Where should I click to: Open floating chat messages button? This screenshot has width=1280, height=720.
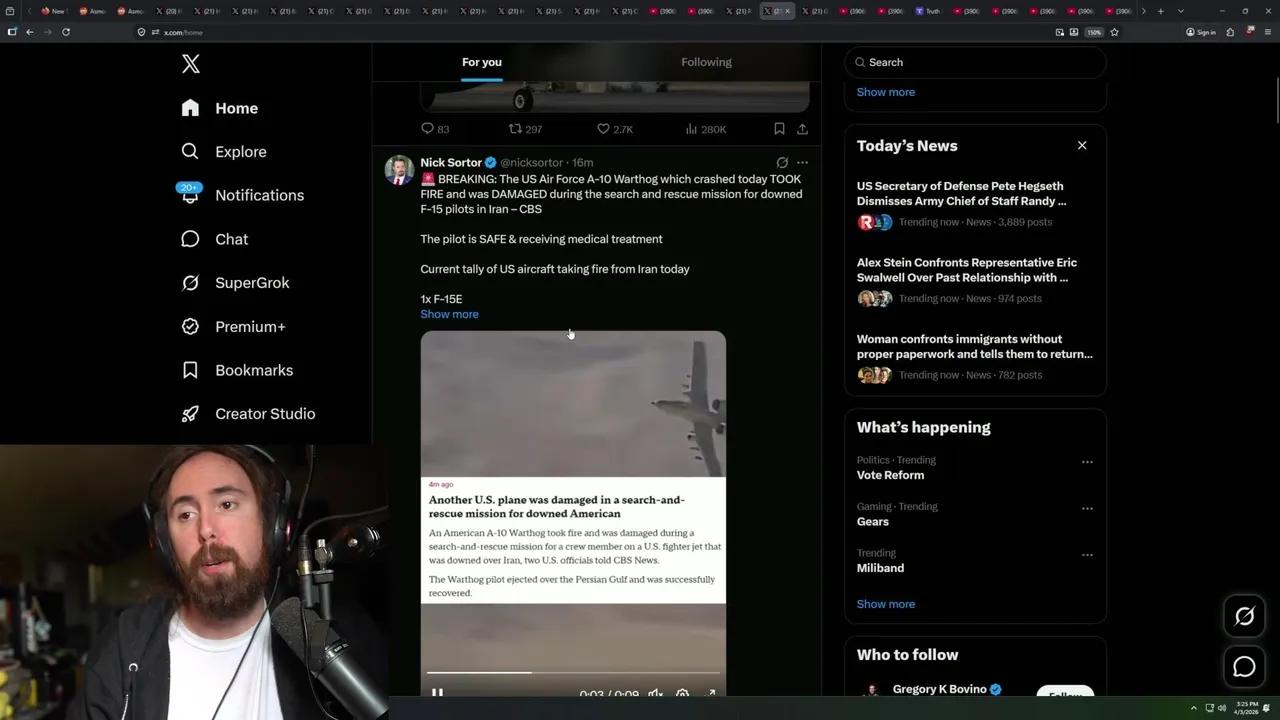[x=1244, y=667]
